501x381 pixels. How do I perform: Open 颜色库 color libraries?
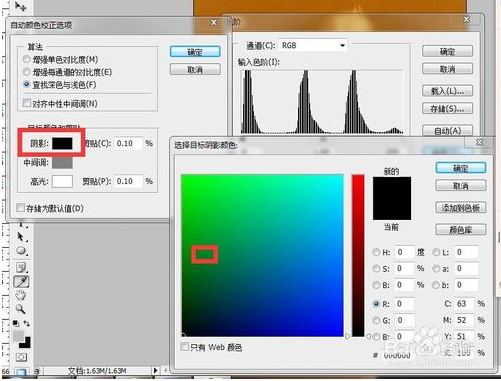click(x=461, y=230)
